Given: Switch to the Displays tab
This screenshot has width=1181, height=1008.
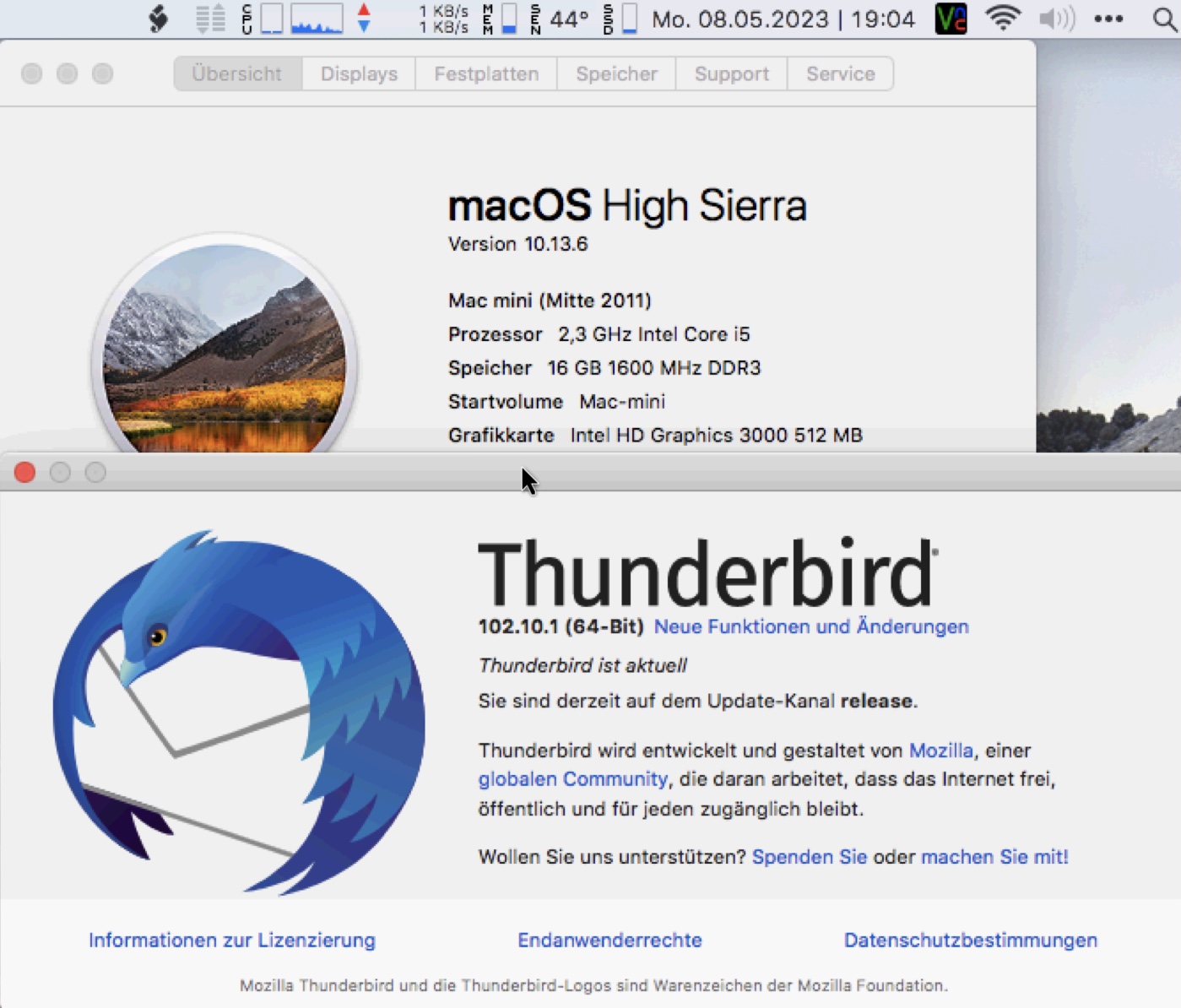Looking at the screenshot, I should (359, 73).
